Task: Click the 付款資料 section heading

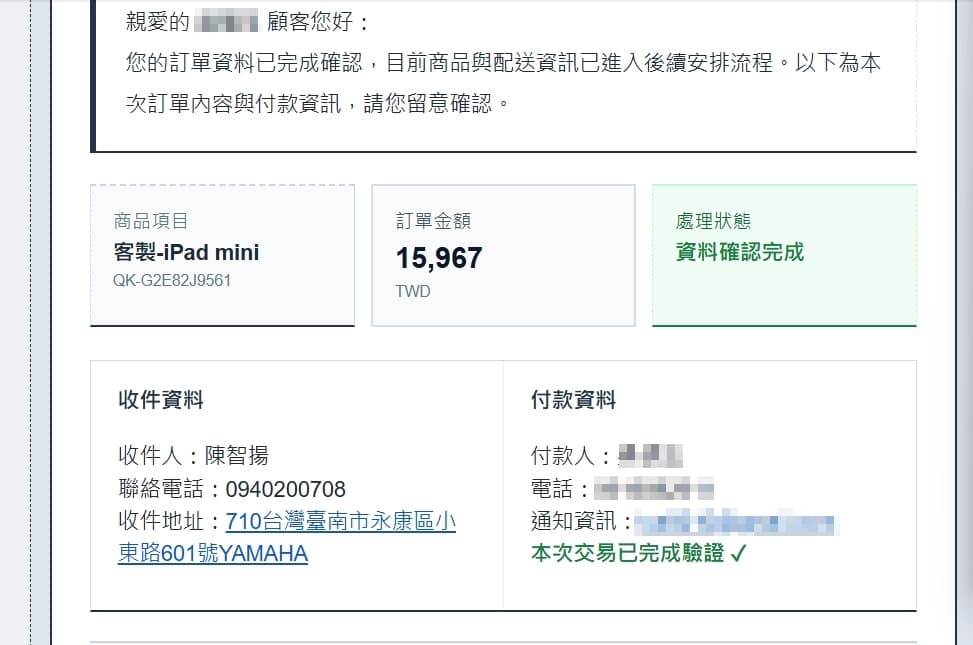Action: [573, 400]
